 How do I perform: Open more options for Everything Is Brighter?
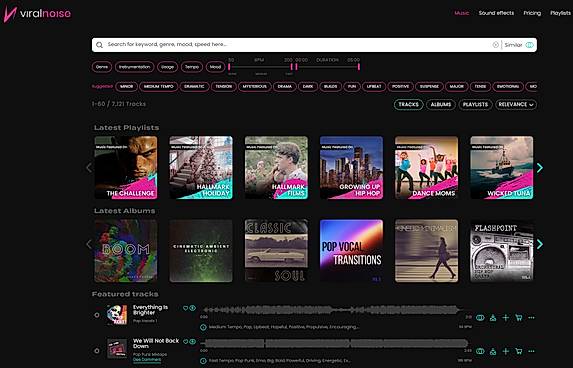tap(531, 318)
